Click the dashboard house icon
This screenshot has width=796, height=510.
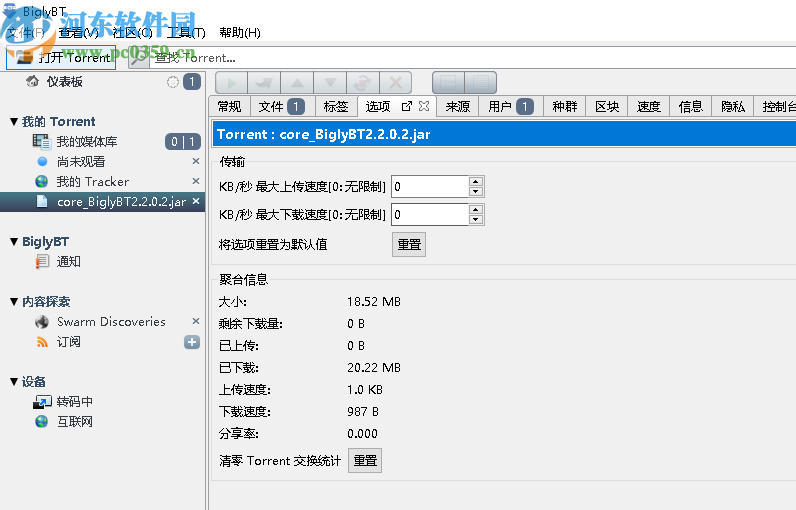[x=32, y=81]
